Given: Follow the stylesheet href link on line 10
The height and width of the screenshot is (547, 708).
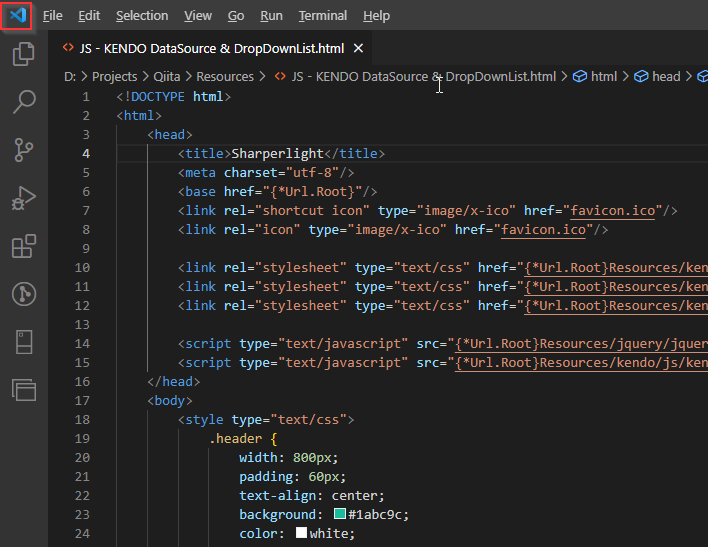Looking at the screenshot, I should [616, 268].
